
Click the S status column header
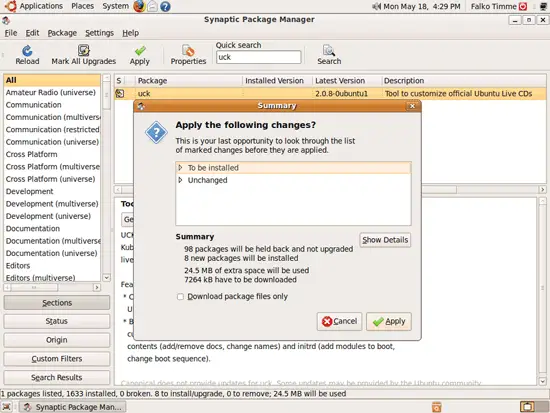click(x=119, y=81)
